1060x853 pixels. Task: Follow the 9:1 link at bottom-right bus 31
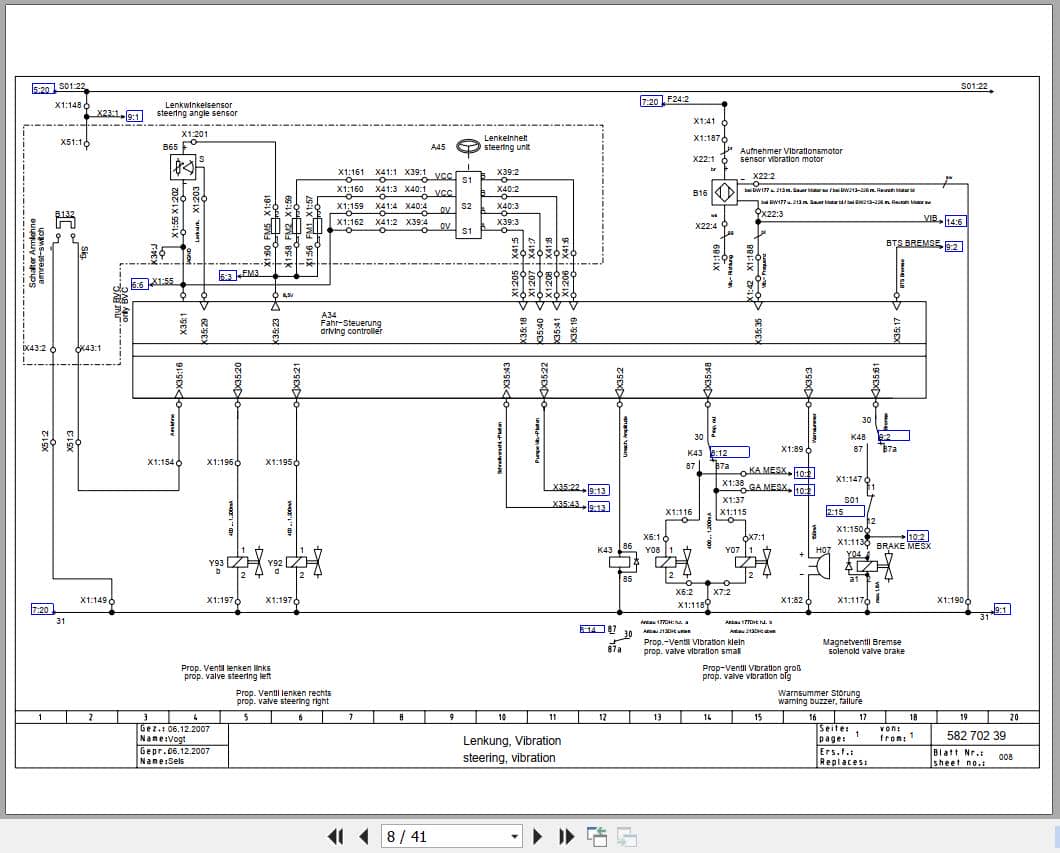(x=1001, y=609)
